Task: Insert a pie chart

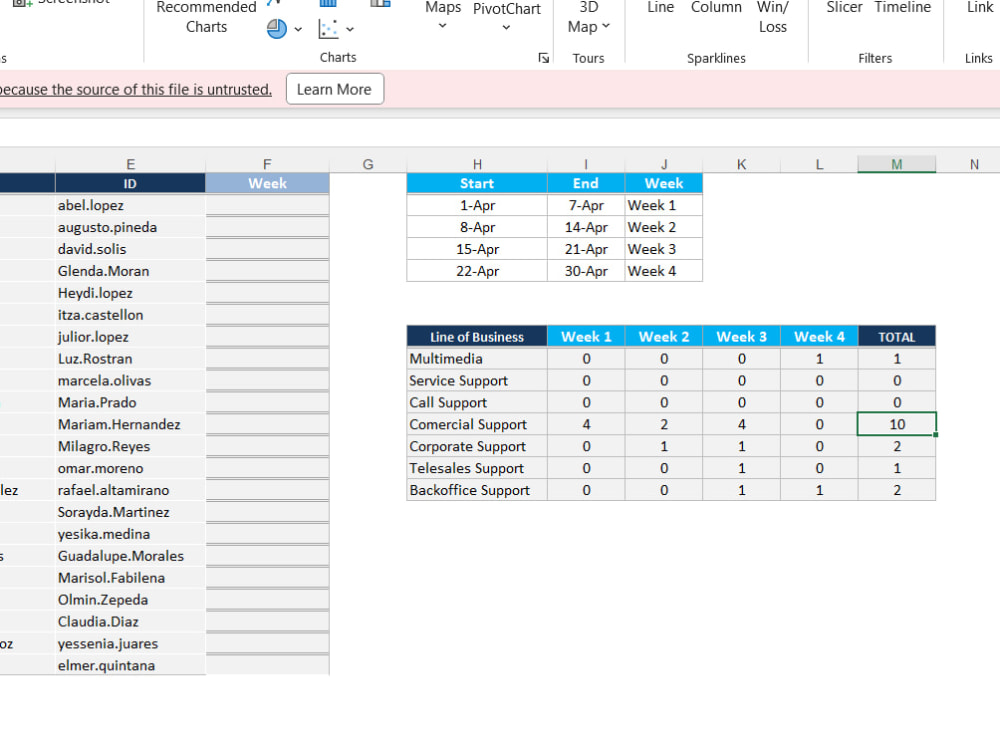Action: tap(277, 27)
